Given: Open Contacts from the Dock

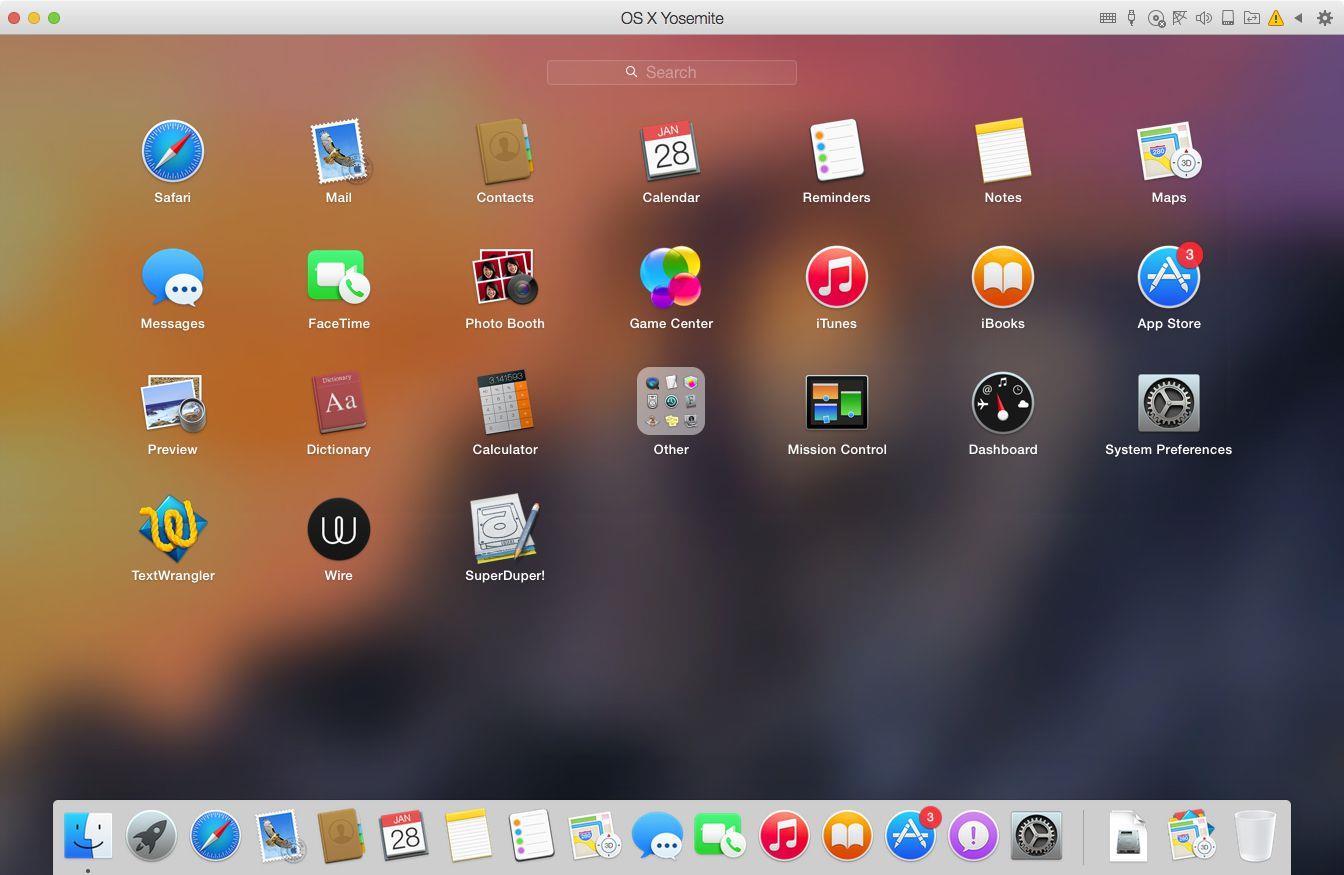Looking at the screenshot, I should click(x=341, y=836).
